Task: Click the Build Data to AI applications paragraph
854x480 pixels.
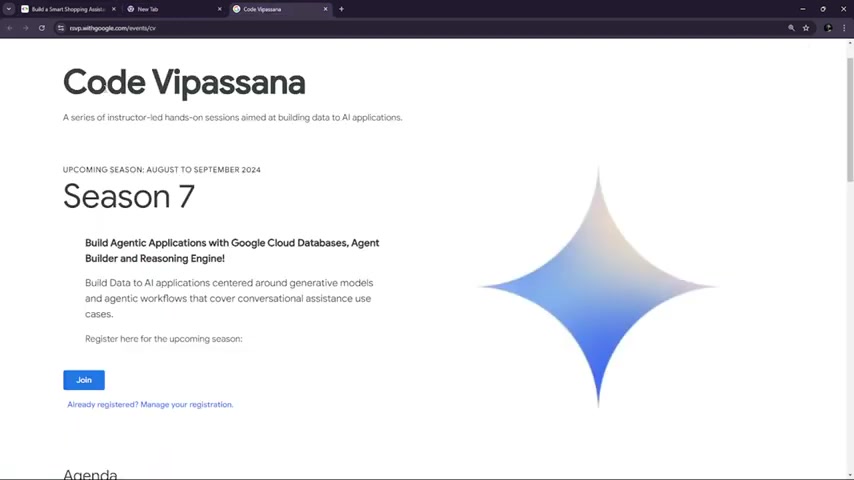Action: tap(229, 299)
